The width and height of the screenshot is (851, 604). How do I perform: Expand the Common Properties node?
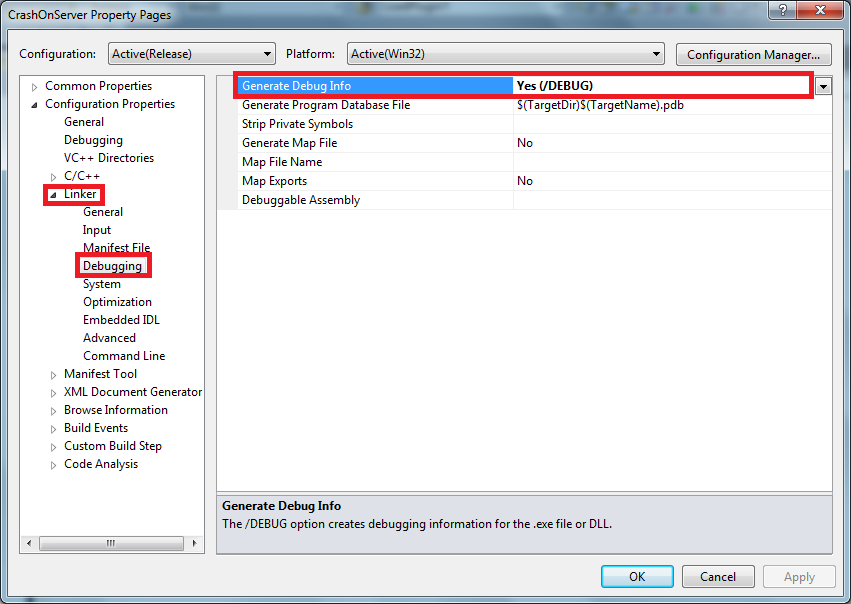[x=35, y=87]
